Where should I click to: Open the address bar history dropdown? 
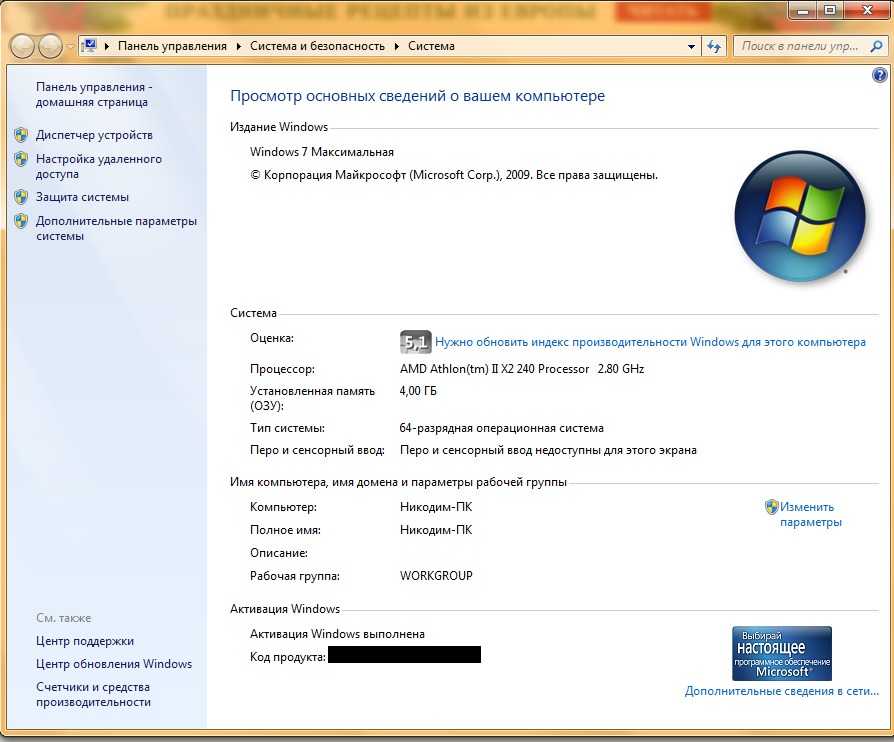691,46
